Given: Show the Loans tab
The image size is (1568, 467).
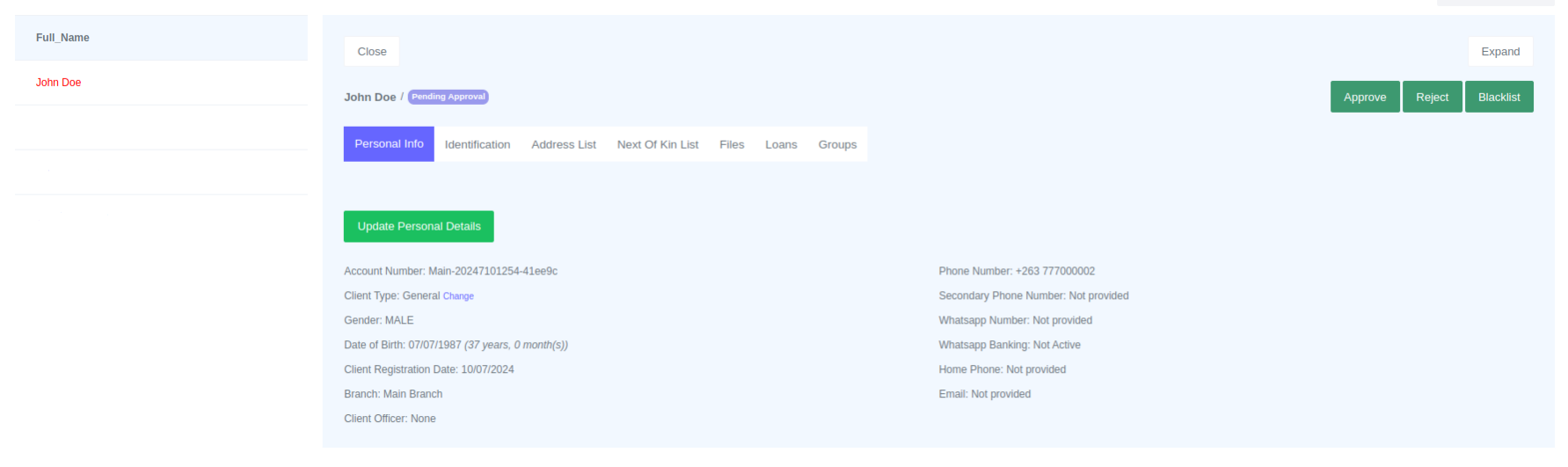Looking at the screenshot, I should tap(781, 144).
